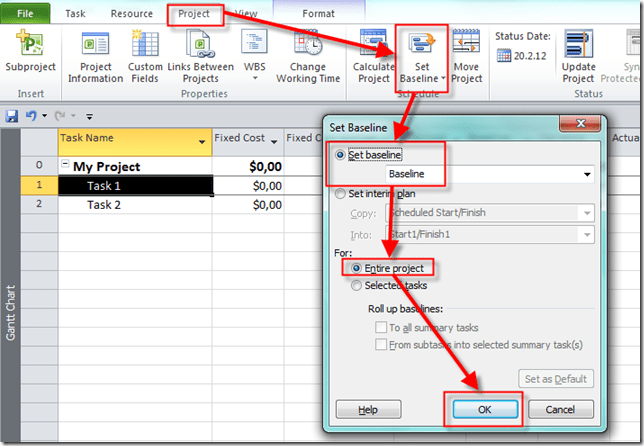
Task: Open the File tab
Action: 27,14
